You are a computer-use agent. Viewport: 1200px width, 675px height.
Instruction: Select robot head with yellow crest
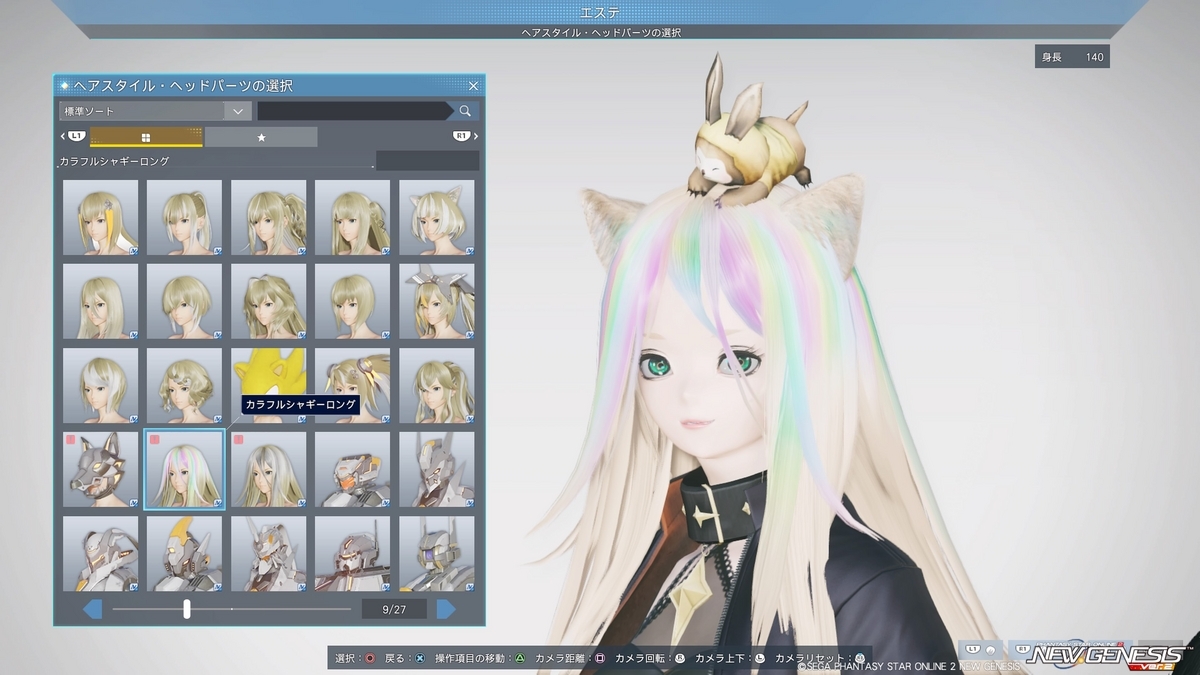[x=184, y=553]
